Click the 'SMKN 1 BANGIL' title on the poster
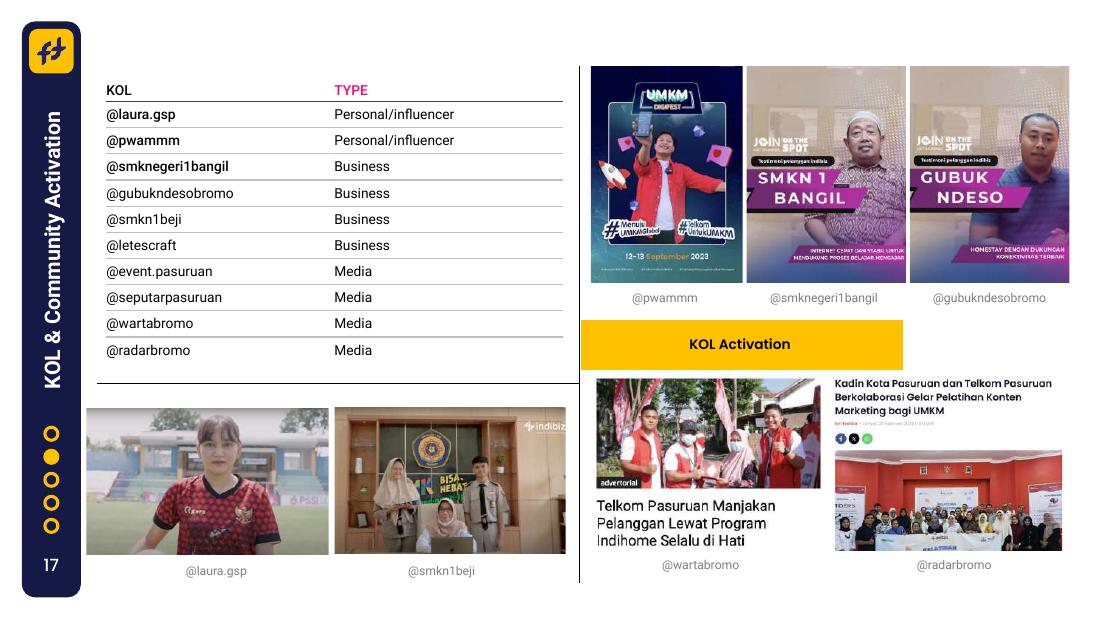This screenshot has height=619, width=1100. click(802, 188)
